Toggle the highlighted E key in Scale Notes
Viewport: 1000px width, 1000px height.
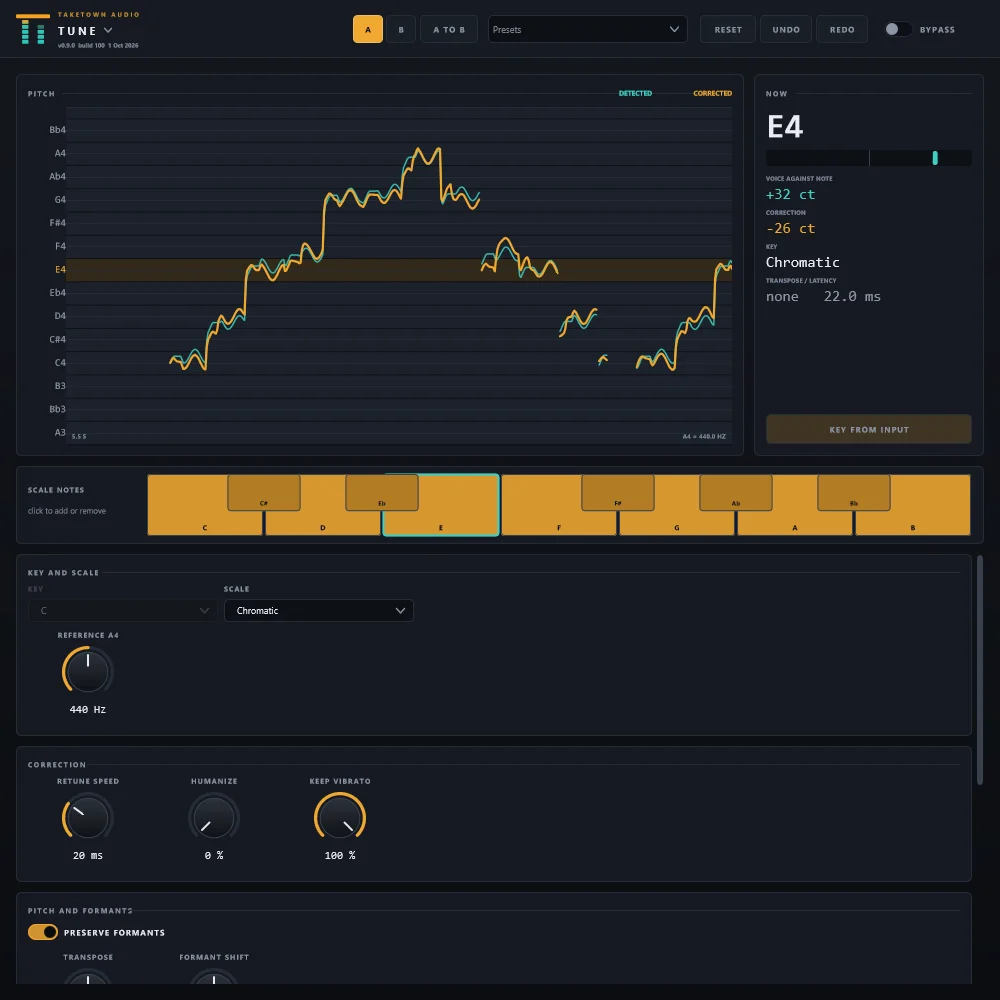pos(441,524)
